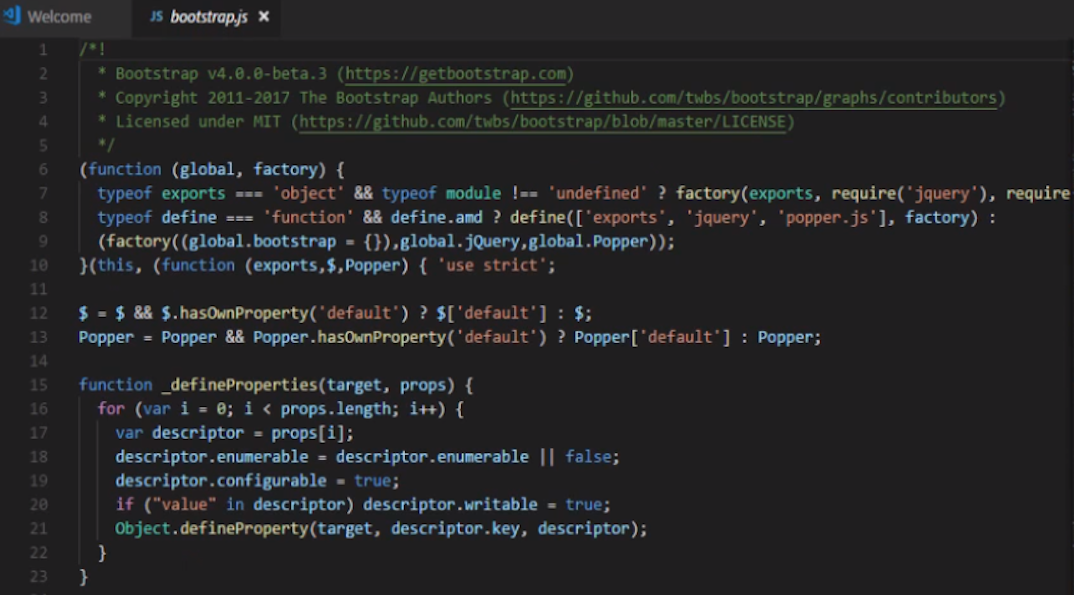The height and width of the screenshot is (595, 1074).
Task: Click 'Object.defineProperty' on line 21
Action: click(212, 529)
